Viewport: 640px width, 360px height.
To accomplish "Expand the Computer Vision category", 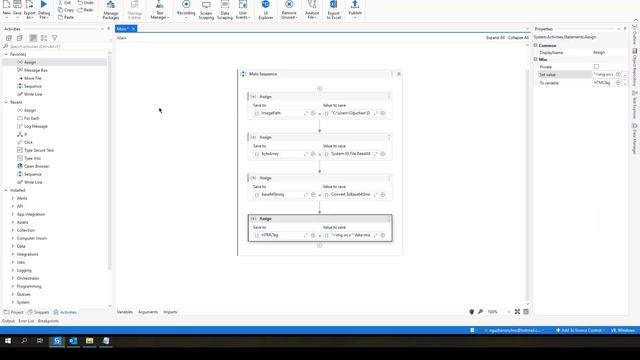I will 13,238.
